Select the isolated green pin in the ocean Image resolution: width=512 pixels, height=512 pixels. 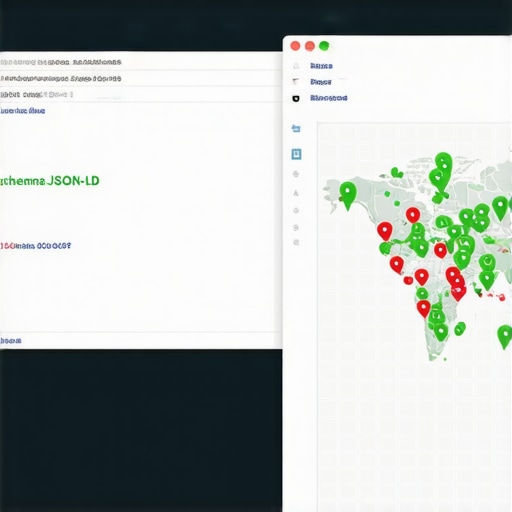click(x=505, y=337)
